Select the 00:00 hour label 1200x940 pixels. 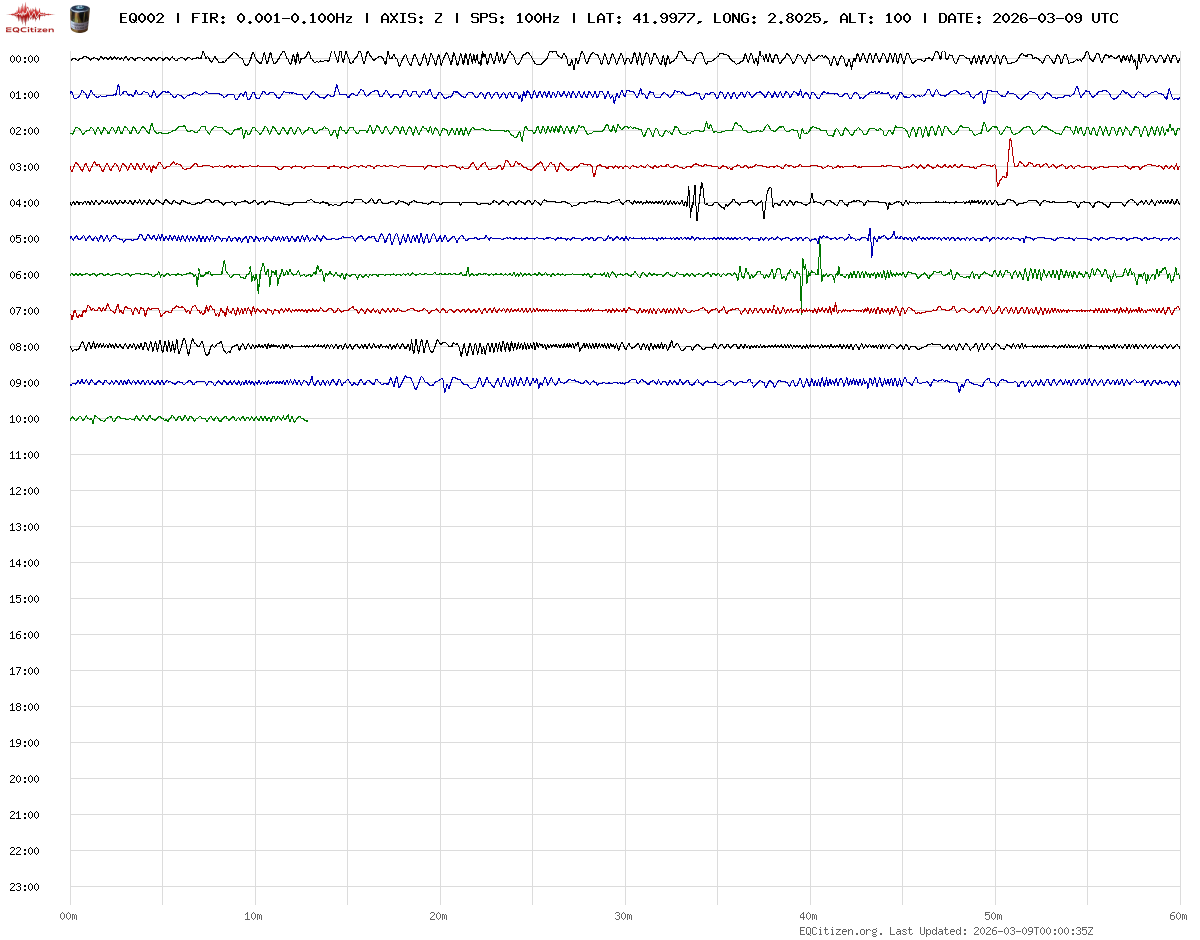click(24, 59)
